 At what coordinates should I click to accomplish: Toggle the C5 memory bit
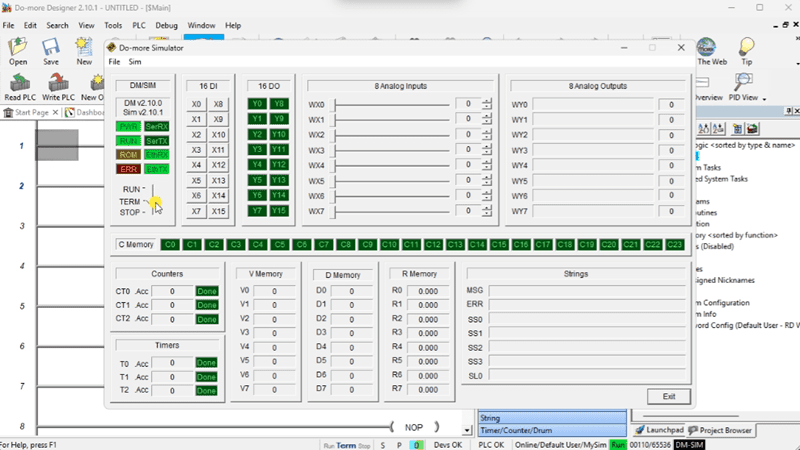click(x=280, y=244)
